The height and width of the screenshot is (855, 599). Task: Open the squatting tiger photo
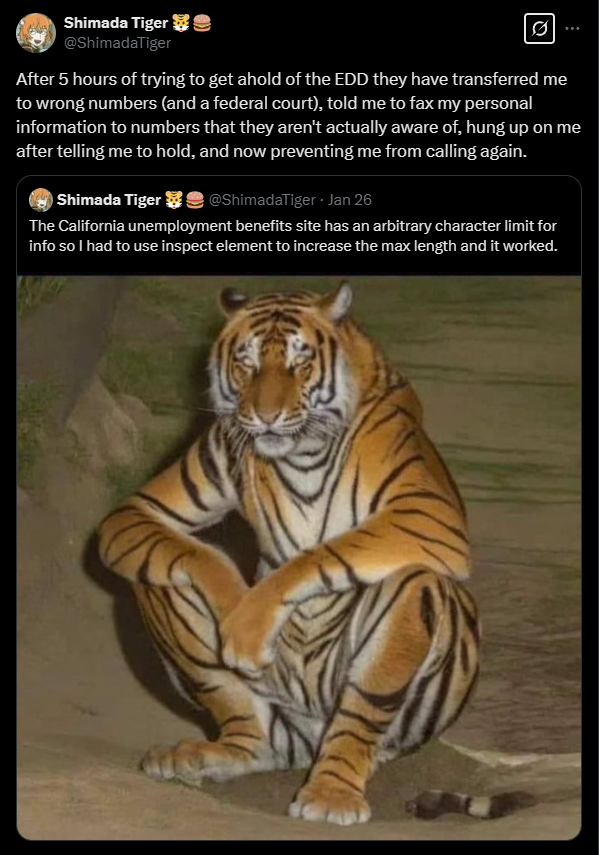(299, 557)
